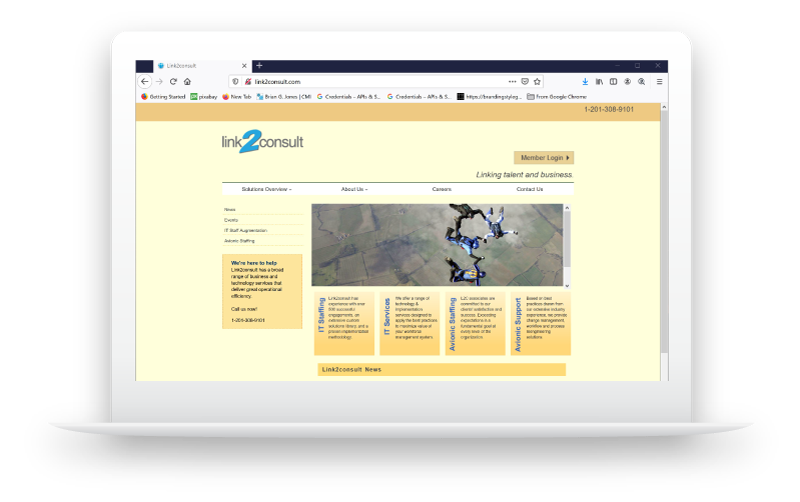This screenshot has width=800, height=502.
Task: Click the link2consult logo
Action: 262,143
